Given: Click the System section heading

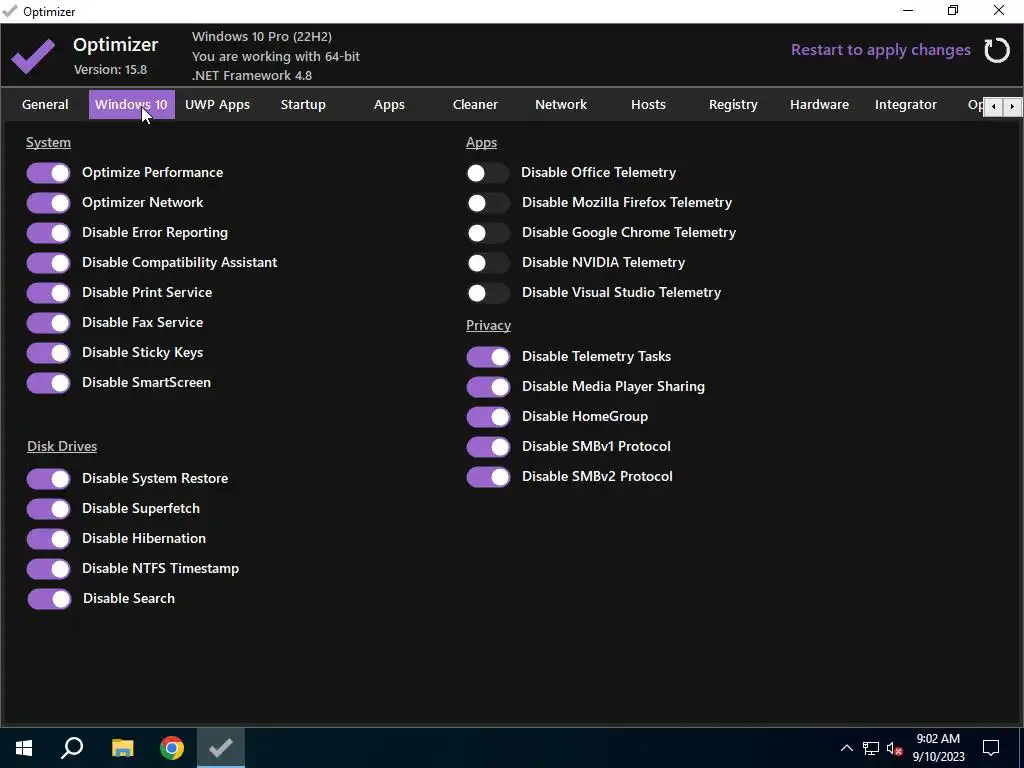Looking at the screenshot, I should (x=48, y=142).
